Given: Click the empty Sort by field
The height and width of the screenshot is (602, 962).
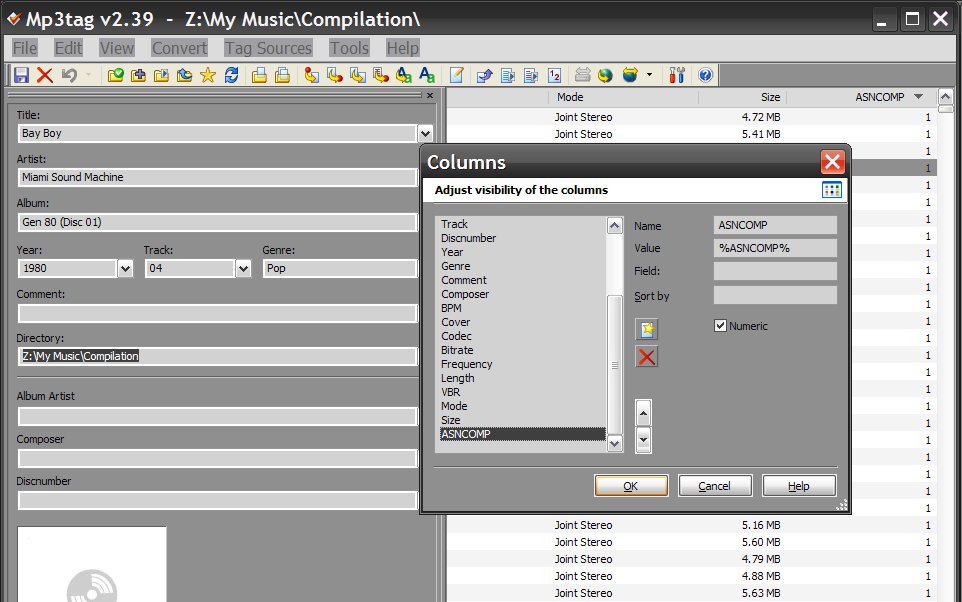Looking at the screenshot, I should (x=775, y=295).
